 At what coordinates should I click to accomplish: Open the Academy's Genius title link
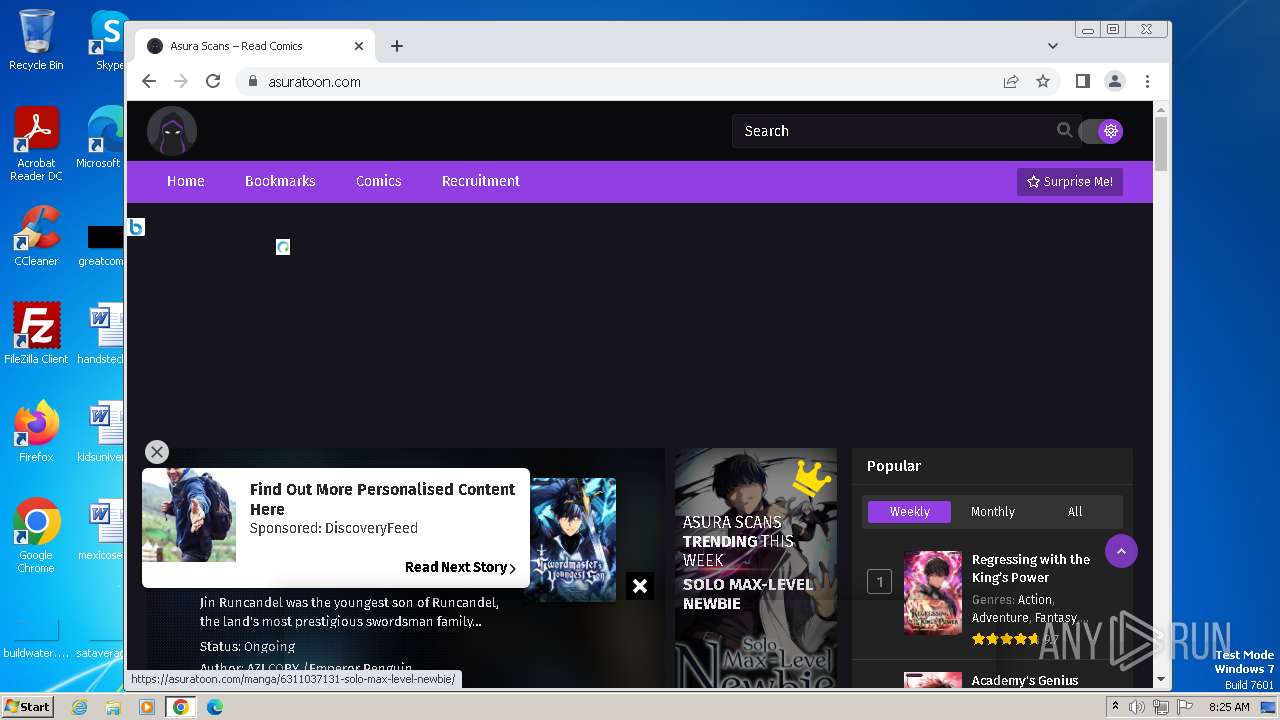[1025, 680]
